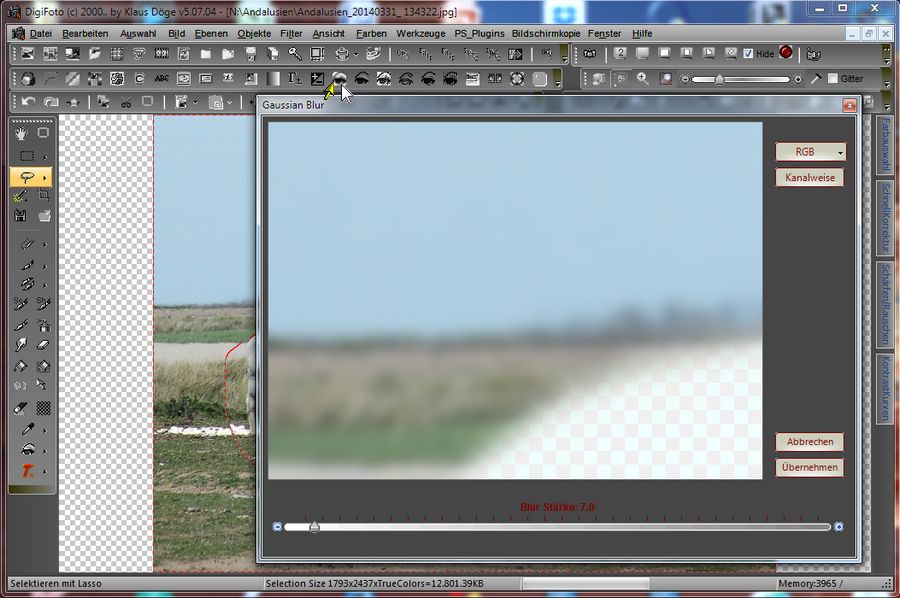Open the RGB channel dropdown

(810, 152)
